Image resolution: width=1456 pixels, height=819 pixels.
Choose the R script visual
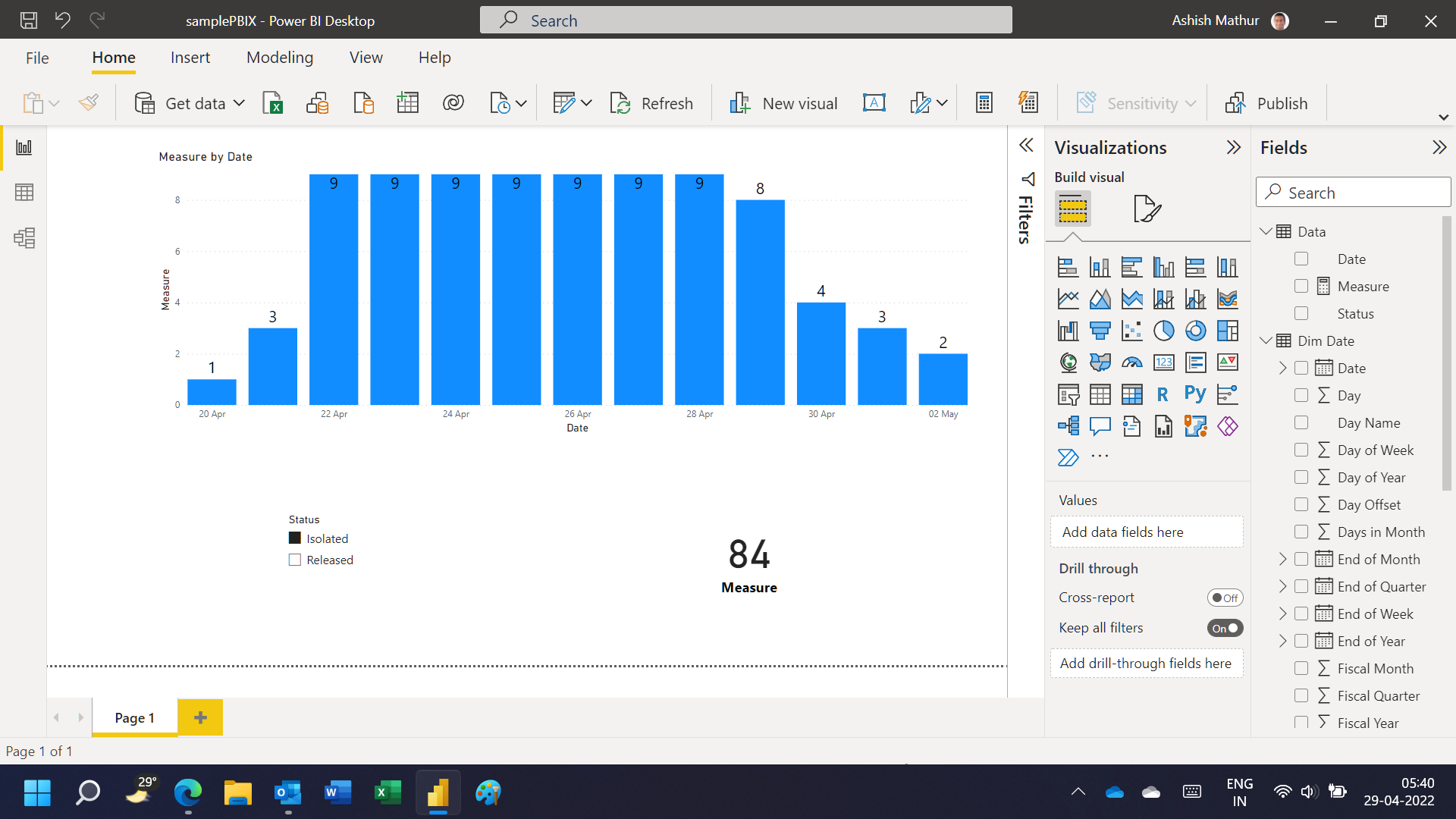click(1163, 394)
